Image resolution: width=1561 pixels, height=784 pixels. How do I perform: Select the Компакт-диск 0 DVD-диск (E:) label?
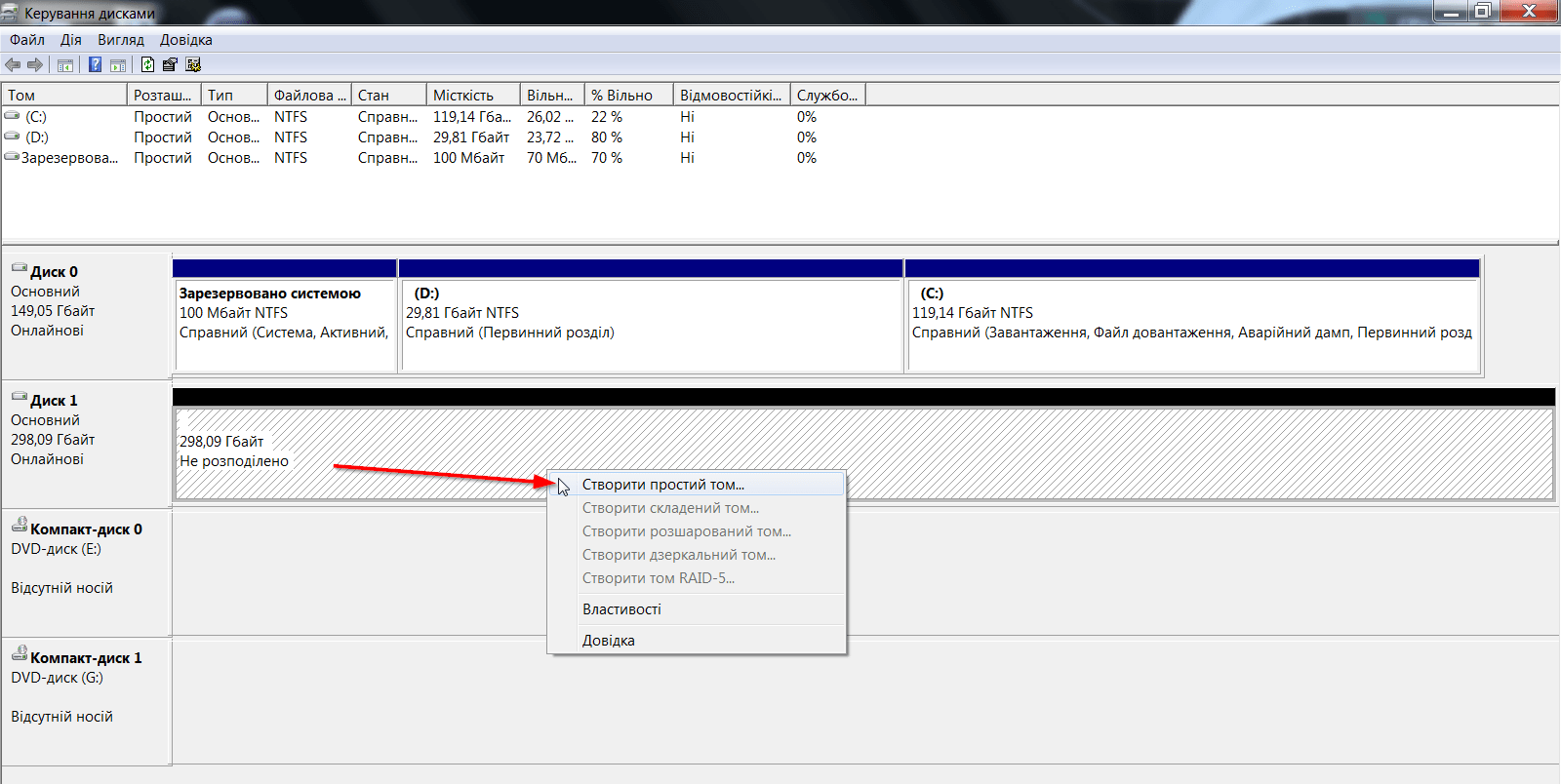[x=86, y=573]
